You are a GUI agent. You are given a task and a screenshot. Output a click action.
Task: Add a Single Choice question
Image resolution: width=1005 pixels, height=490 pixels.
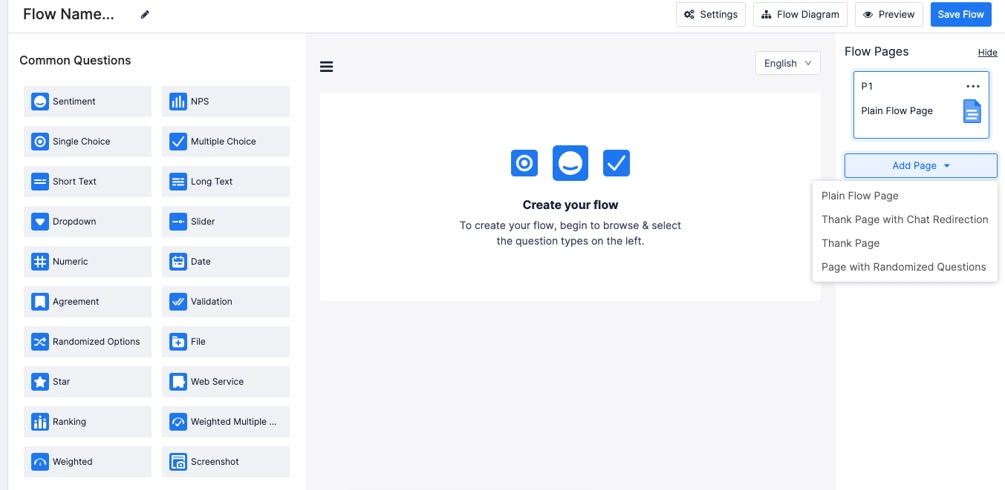tap(88, 142)
